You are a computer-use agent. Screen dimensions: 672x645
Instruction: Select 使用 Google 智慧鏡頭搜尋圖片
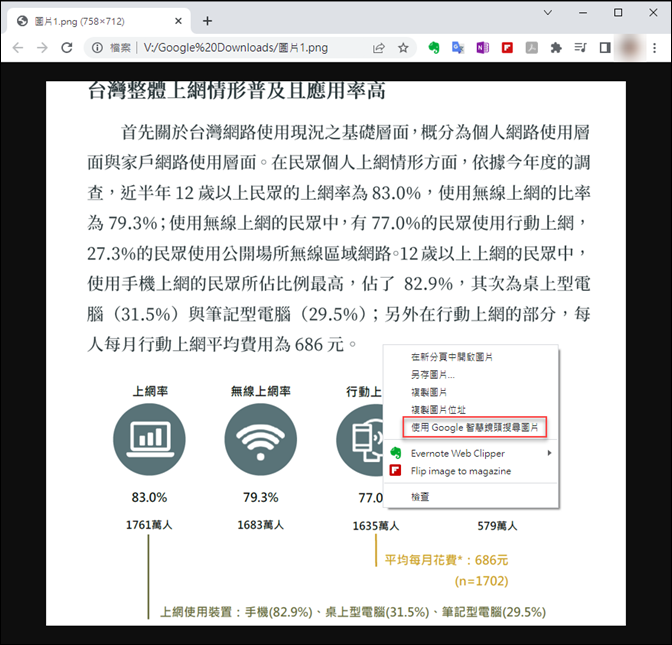(x=474, y=427)
